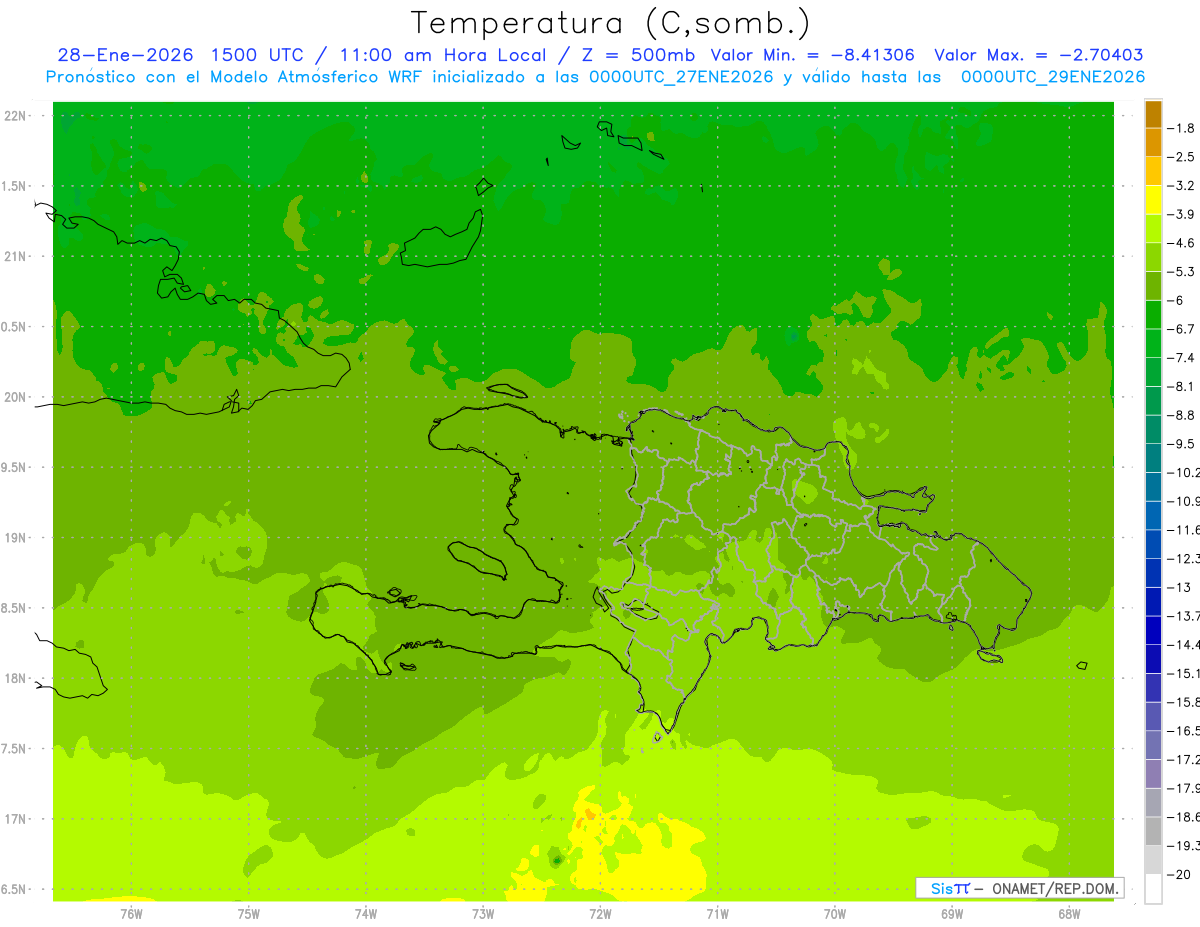1200x927 pixels.
Task: Click the '74W' longitude axis label
Action: click(366, 914)
